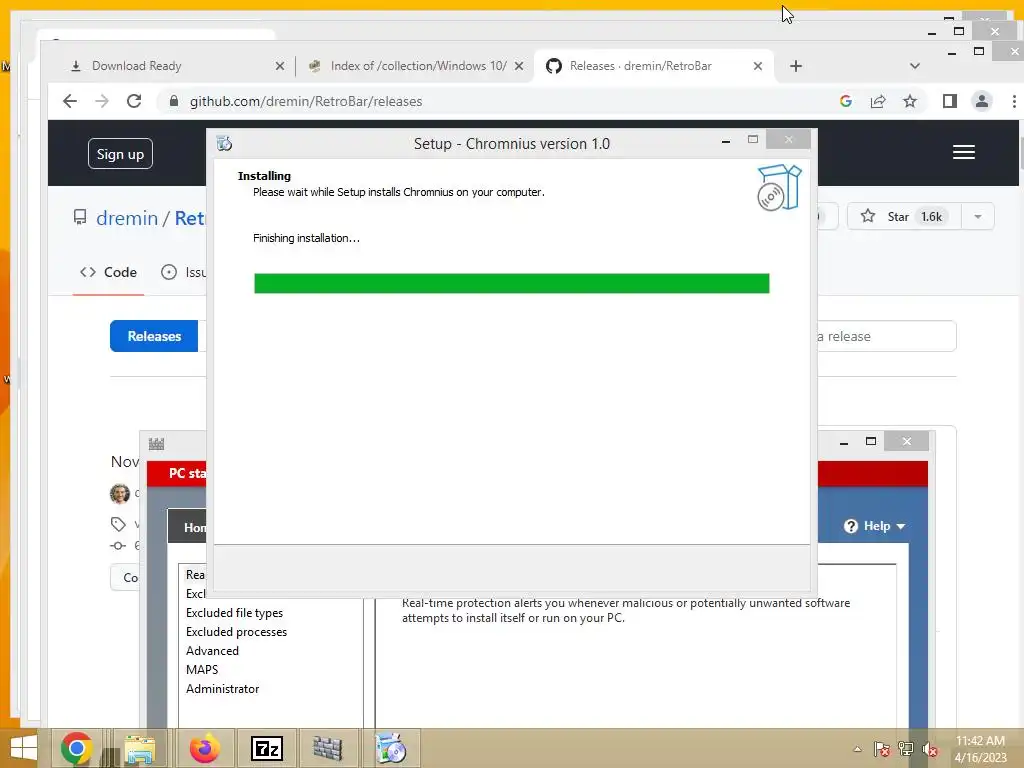Viewport: 1024px width, 768px height.
Task: Open the tab search chevron
Action: [x=915, y=66]
